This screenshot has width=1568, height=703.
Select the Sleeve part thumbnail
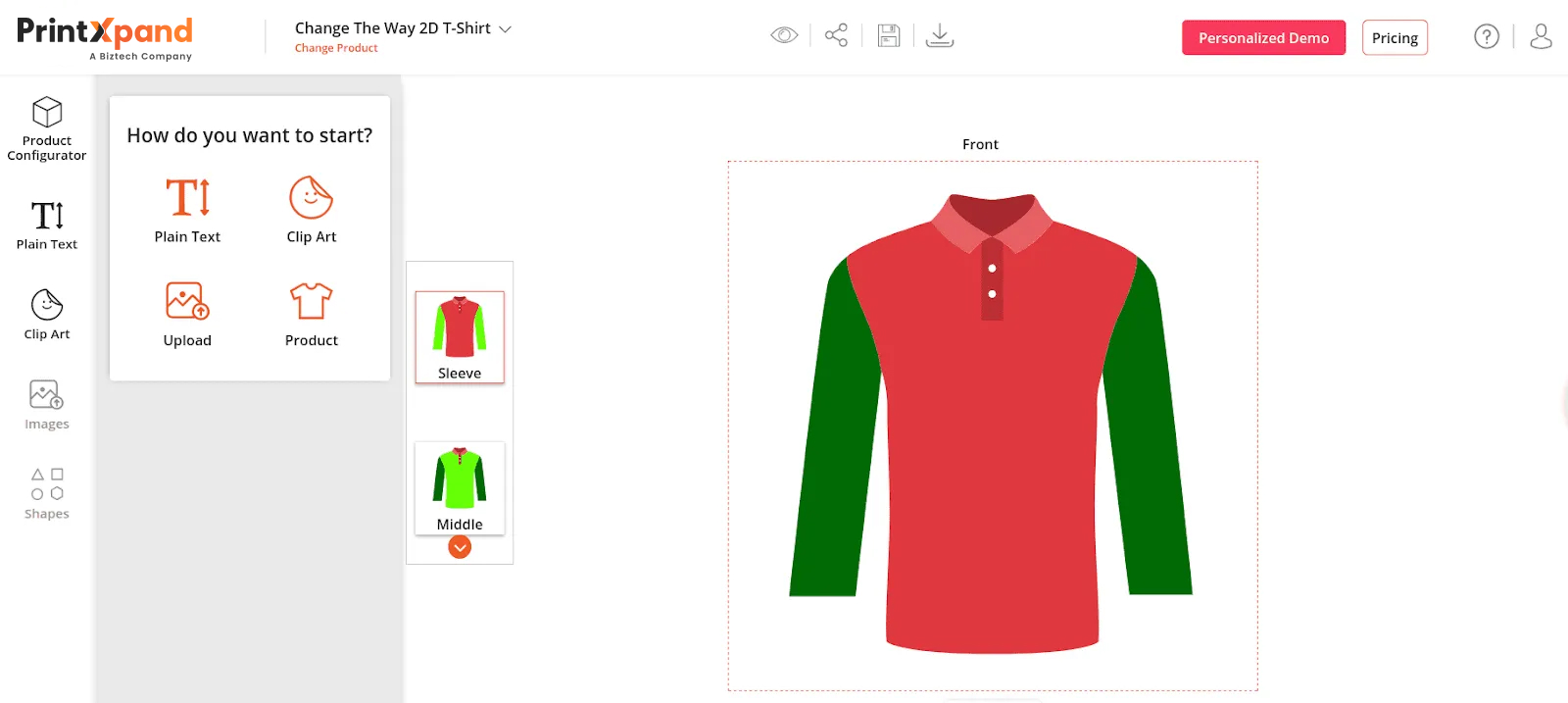pos(460,336)
